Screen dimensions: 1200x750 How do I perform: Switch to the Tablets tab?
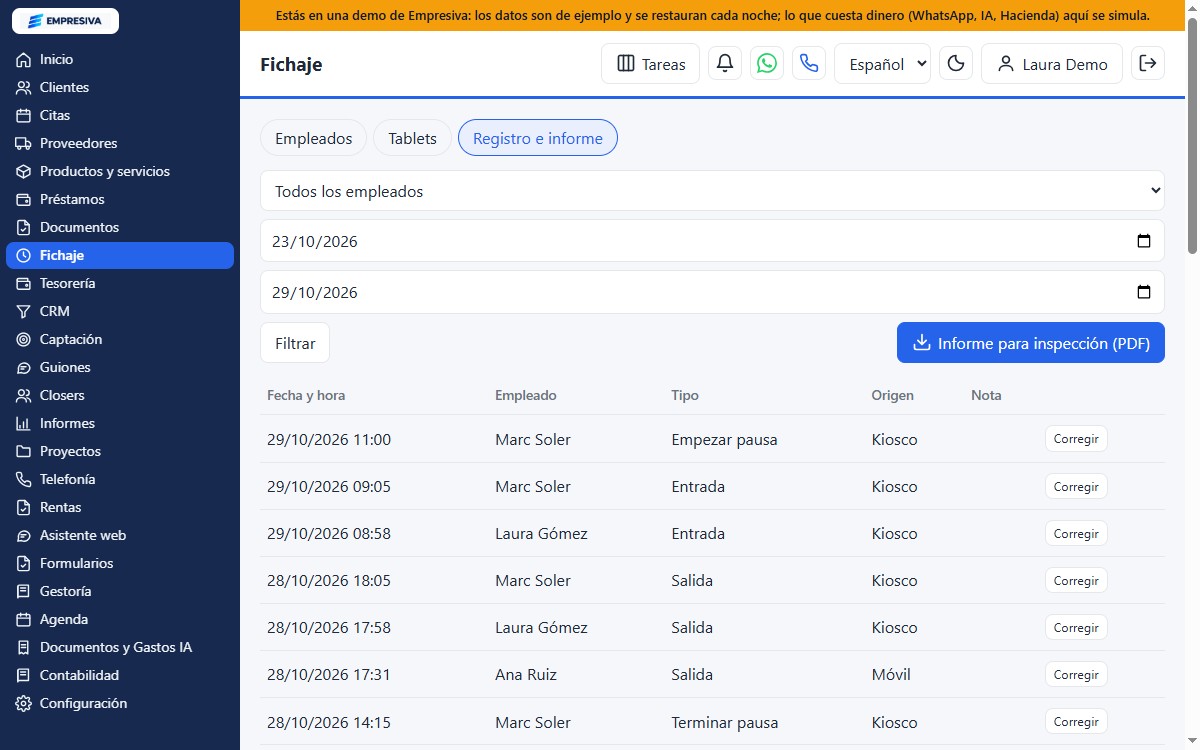(x=412, y=138)
